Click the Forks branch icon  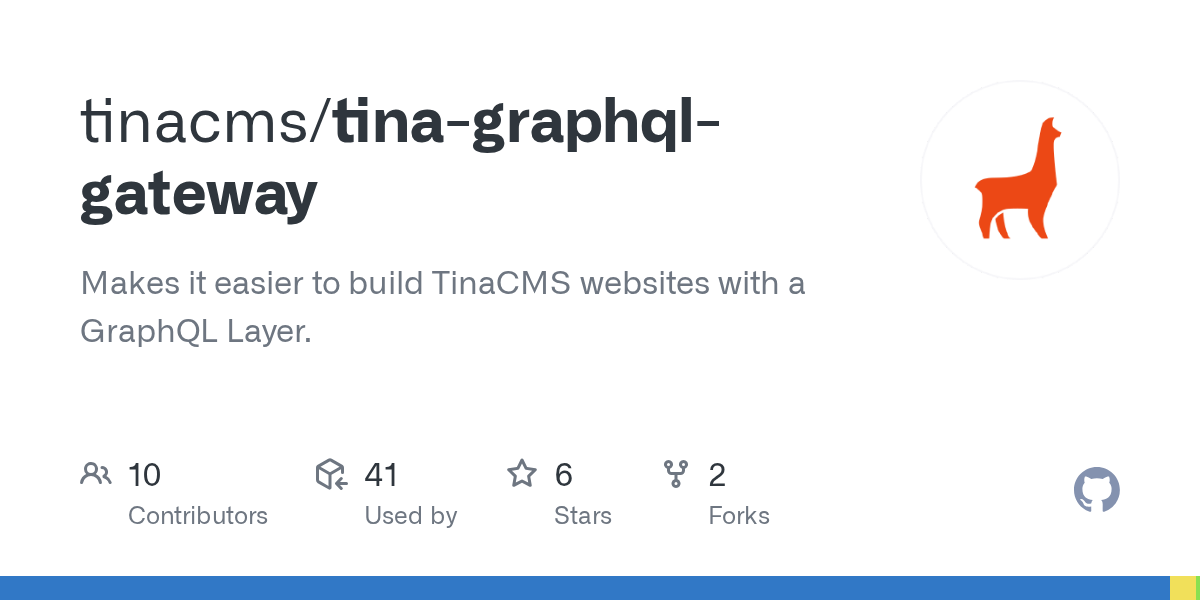point(676,474)
